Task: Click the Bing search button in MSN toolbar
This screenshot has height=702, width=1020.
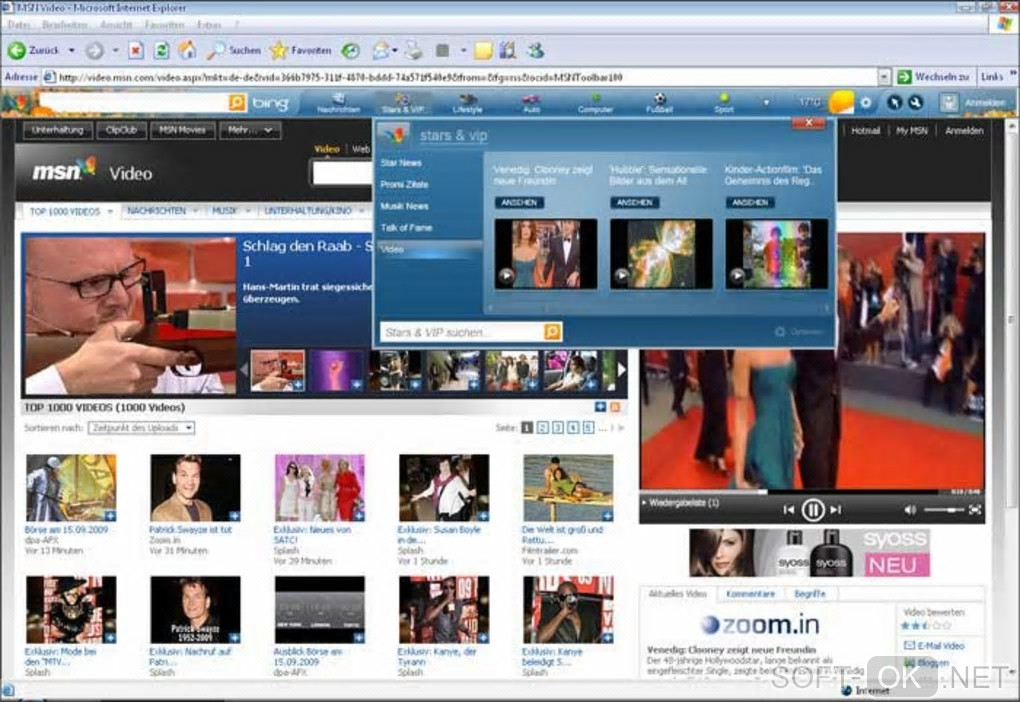Action: pos(237,103)
